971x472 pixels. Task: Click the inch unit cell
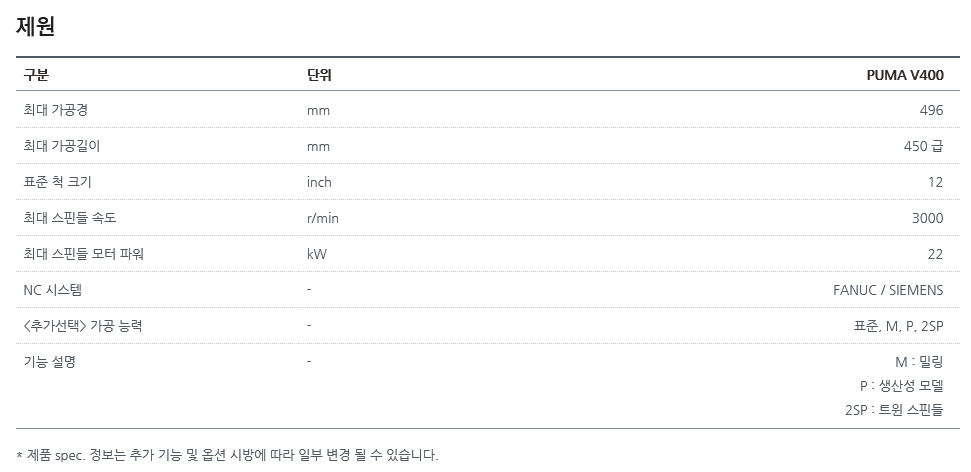click(319, 182)
